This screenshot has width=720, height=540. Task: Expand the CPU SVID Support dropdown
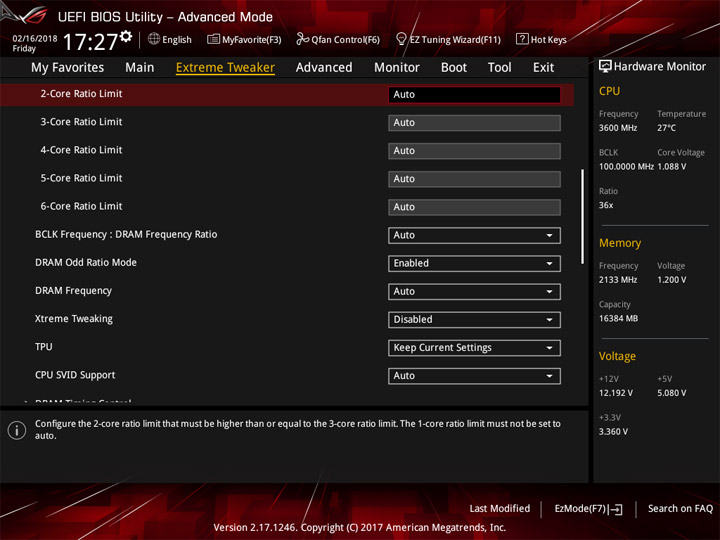474,376
